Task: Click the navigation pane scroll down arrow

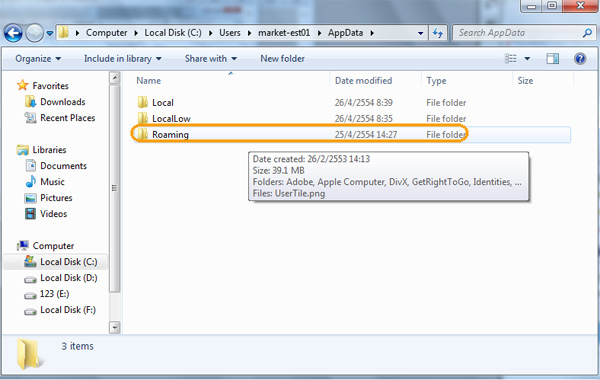Action: (x=115, y=328)
